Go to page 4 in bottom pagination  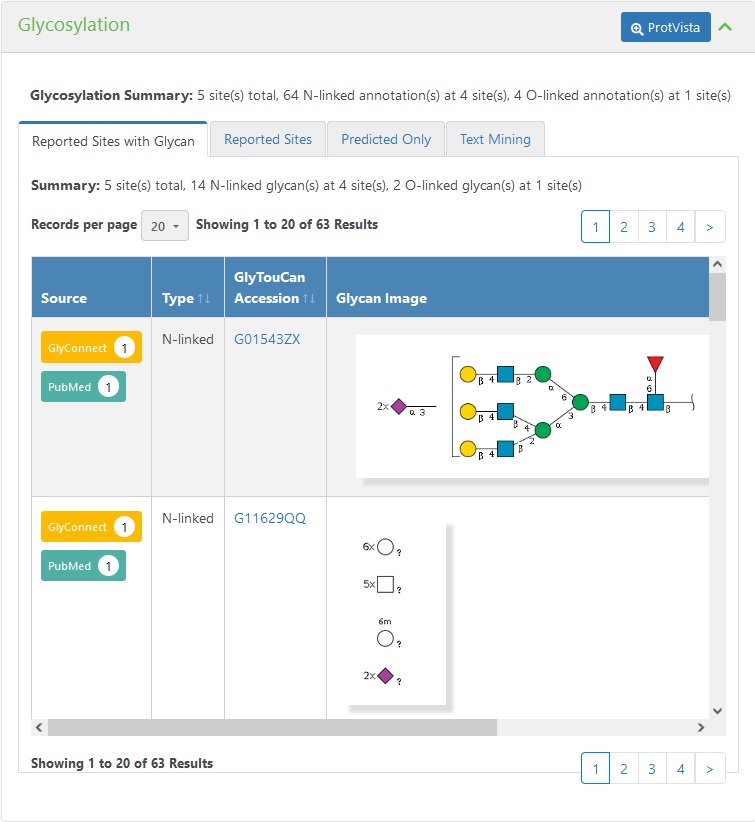pyautogui.click(x=680, y=769)
